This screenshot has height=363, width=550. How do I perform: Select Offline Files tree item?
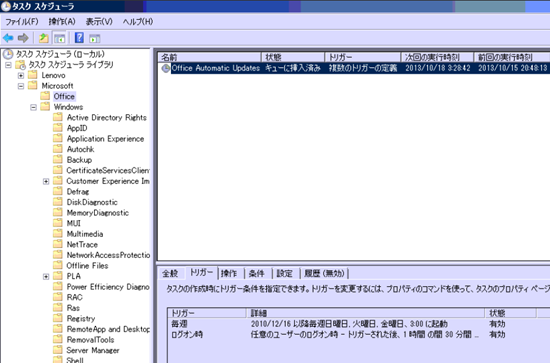click(x=88, y=265)
